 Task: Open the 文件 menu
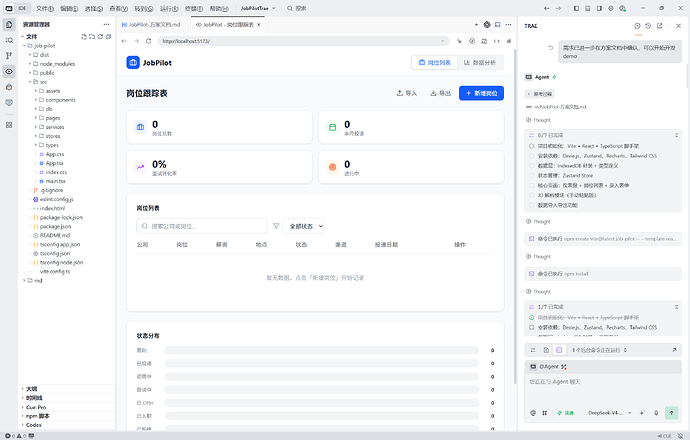(44, 8)
